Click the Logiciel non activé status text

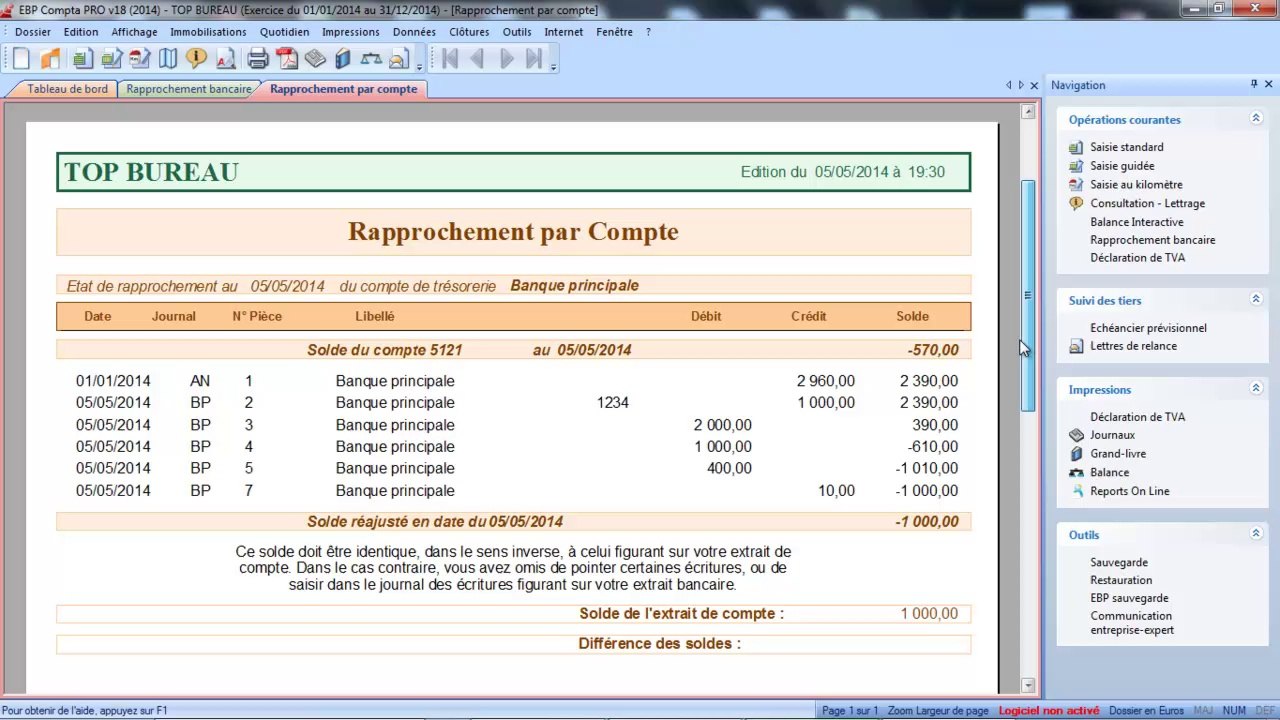pos(1049,711)
